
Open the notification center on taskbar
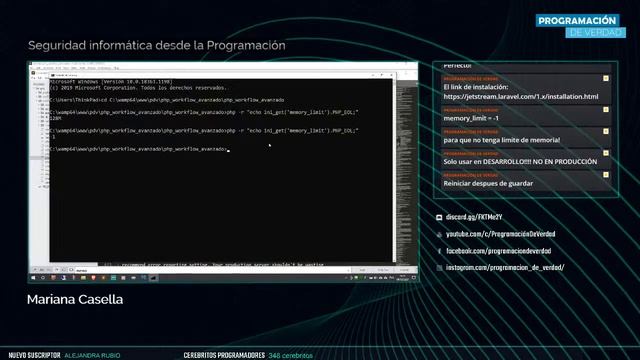413,278
